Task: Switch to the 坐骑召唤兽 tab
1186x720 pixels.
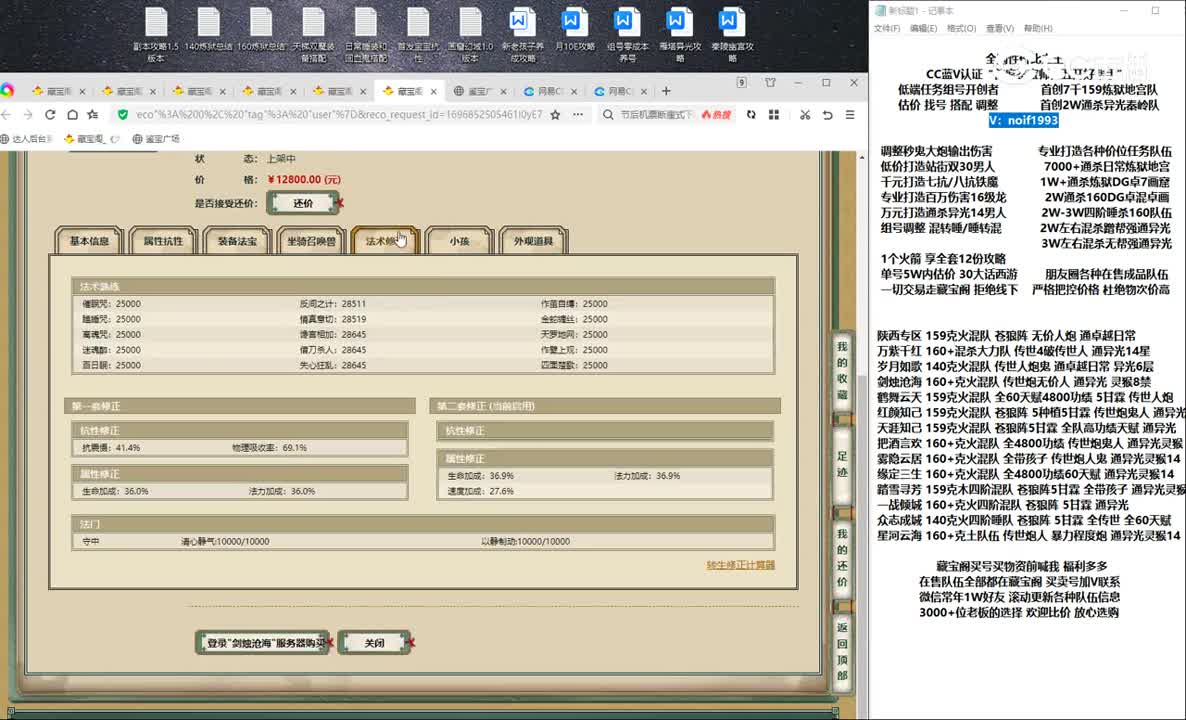Action: pos(311,241)
